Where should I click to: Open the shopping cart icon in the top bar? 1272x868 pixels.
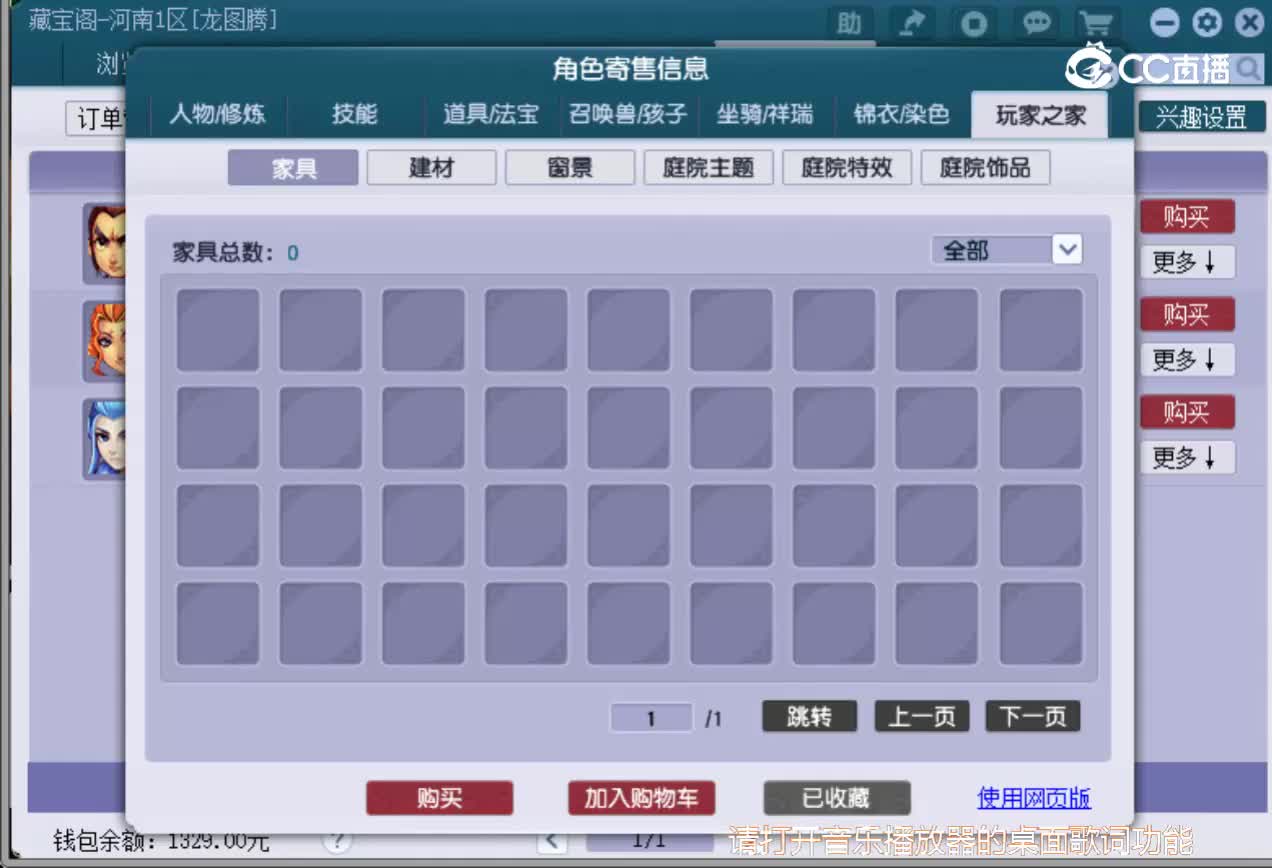click(x=1097, y=23)
